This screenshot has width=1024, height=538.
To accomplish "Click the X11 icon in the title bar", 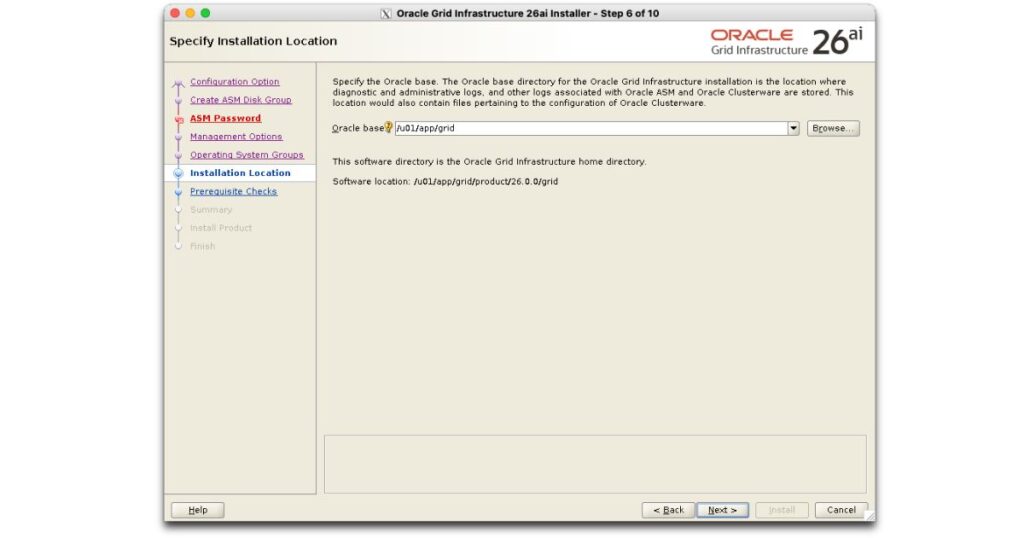I will pyautogui.click(x=386, y=14).
